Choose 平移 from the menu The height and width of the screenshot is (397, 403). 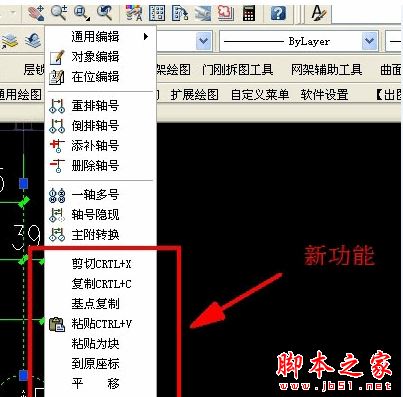click(101, 383)
